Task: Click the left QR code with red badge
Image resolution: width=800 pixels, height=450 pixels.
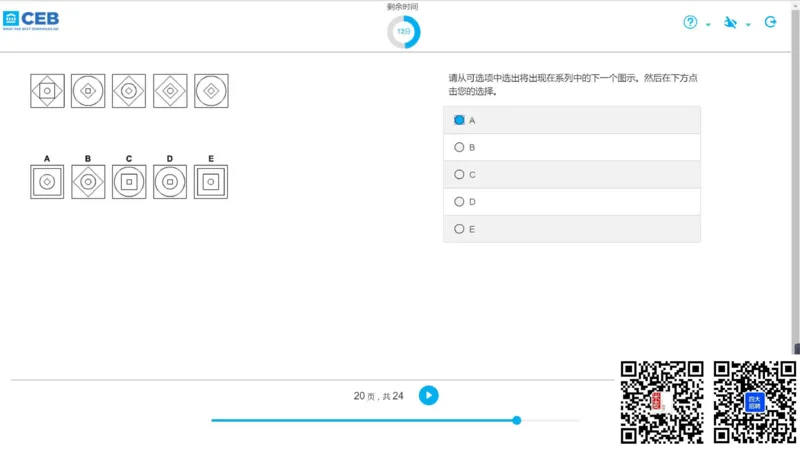Action: 662,402
